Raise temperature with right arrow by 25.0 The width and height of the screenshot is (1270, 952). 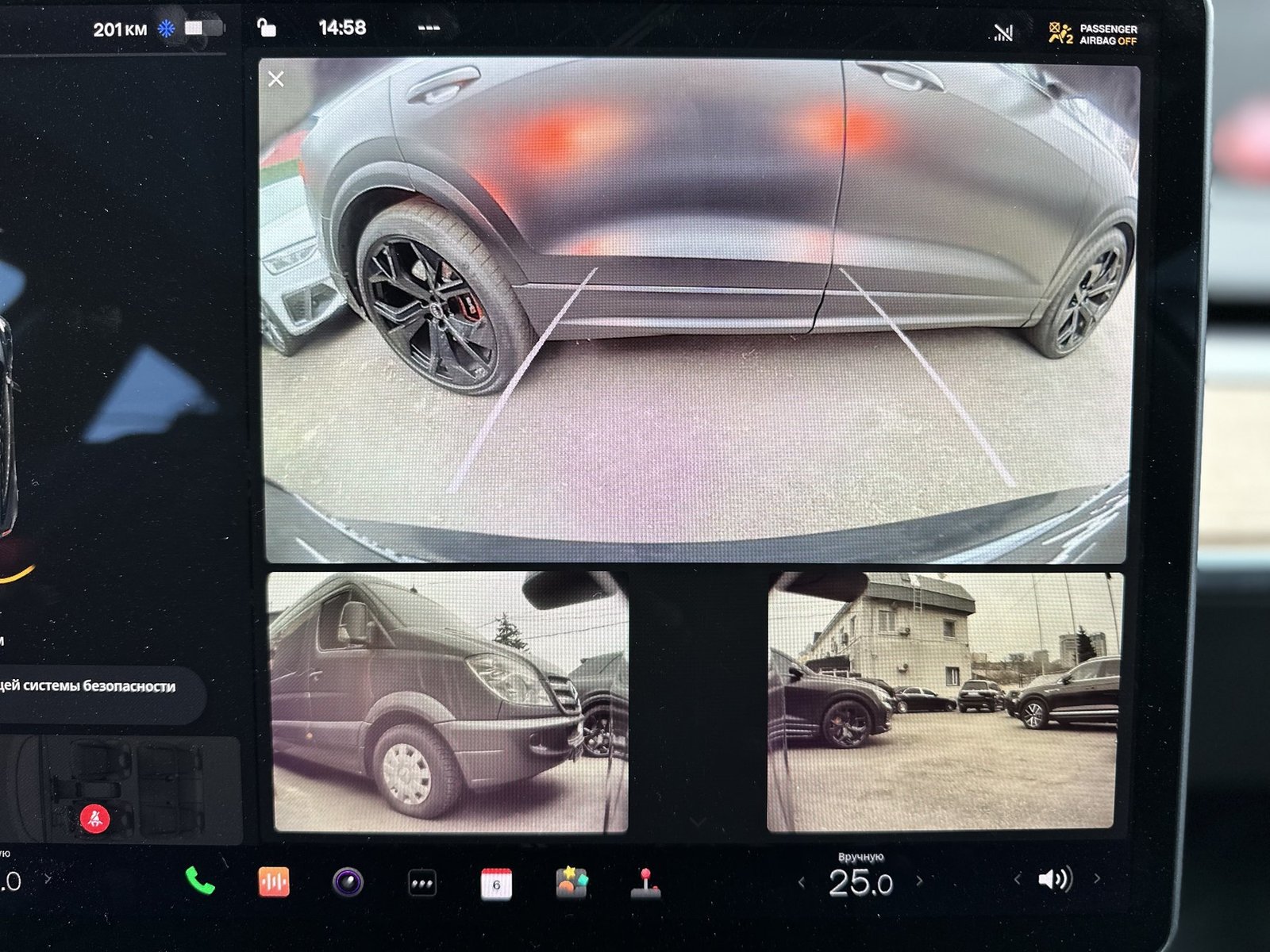(x=920, y=881)
